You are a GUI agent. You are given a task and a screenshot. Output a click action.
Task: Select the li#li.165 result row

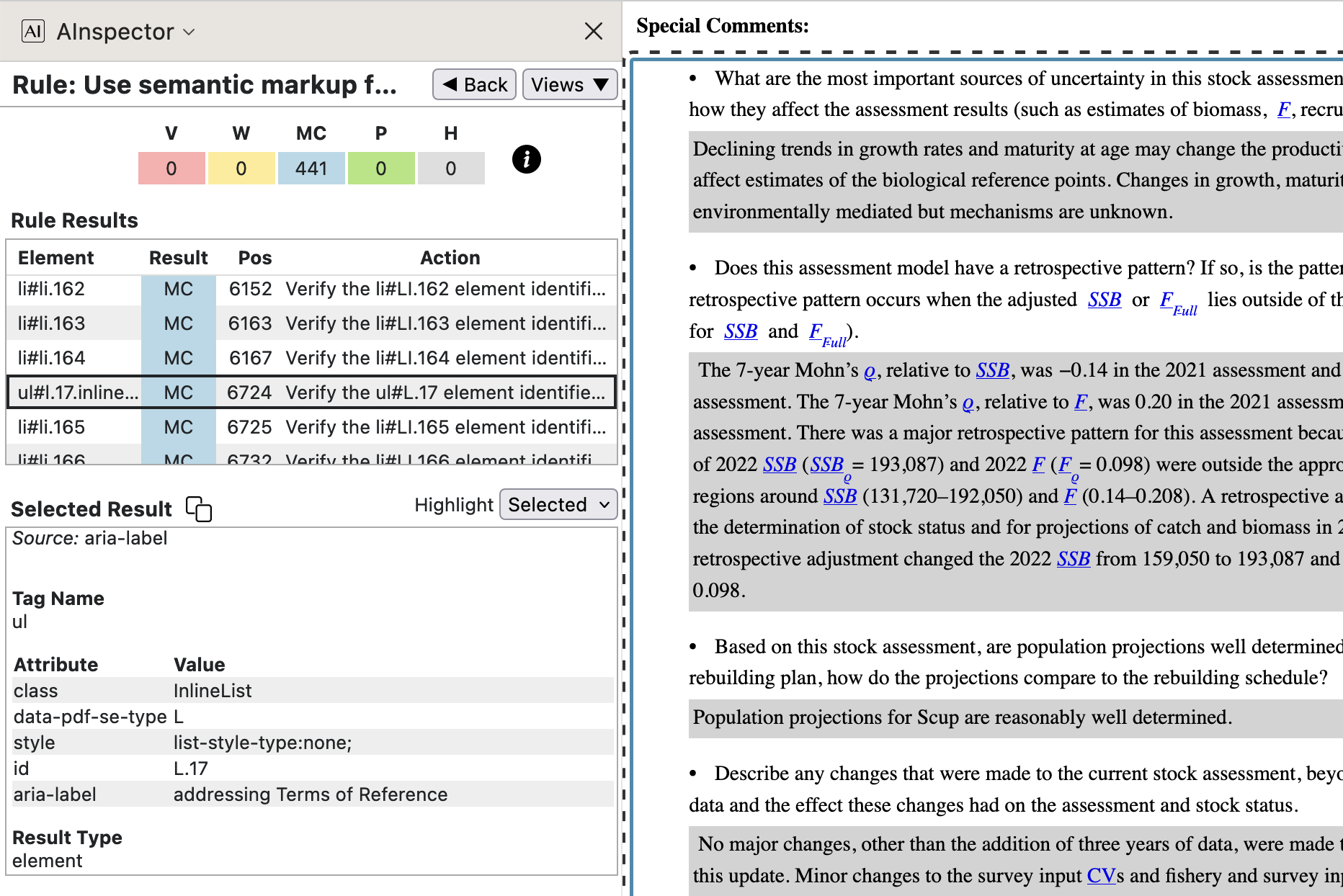(311, 427)
